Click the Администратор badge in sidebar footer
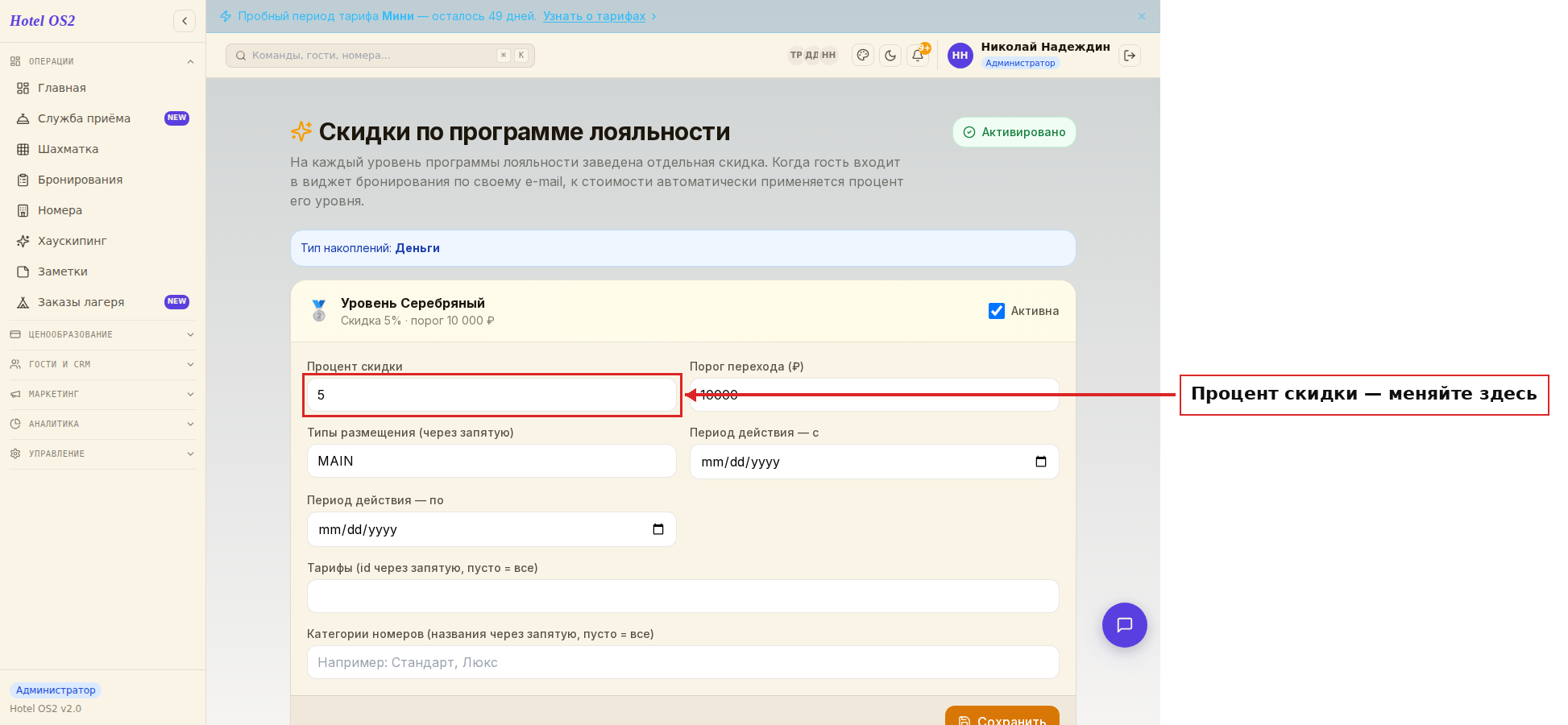This screenshot has width=1568, height=725. [56, 690]
